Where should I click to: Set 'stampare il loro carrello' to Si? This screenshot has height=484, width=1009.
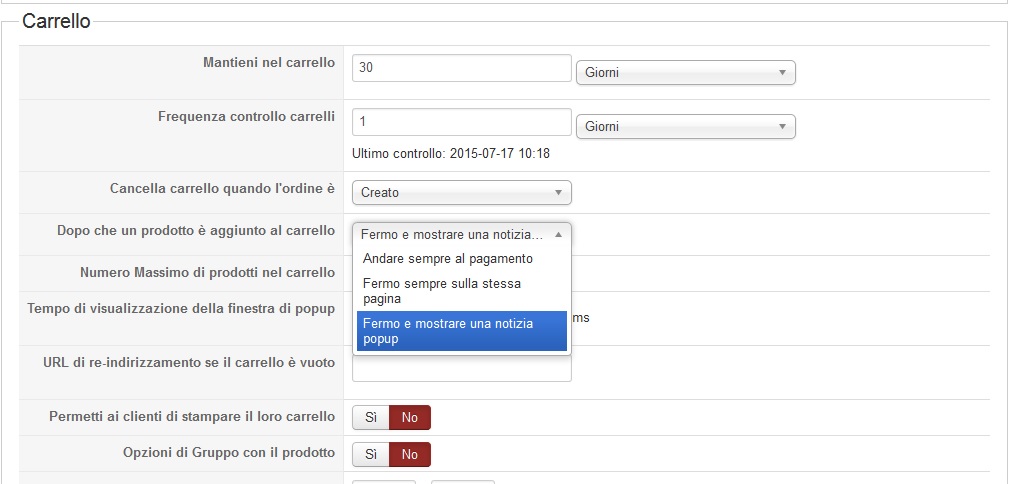tap(370, 418)
